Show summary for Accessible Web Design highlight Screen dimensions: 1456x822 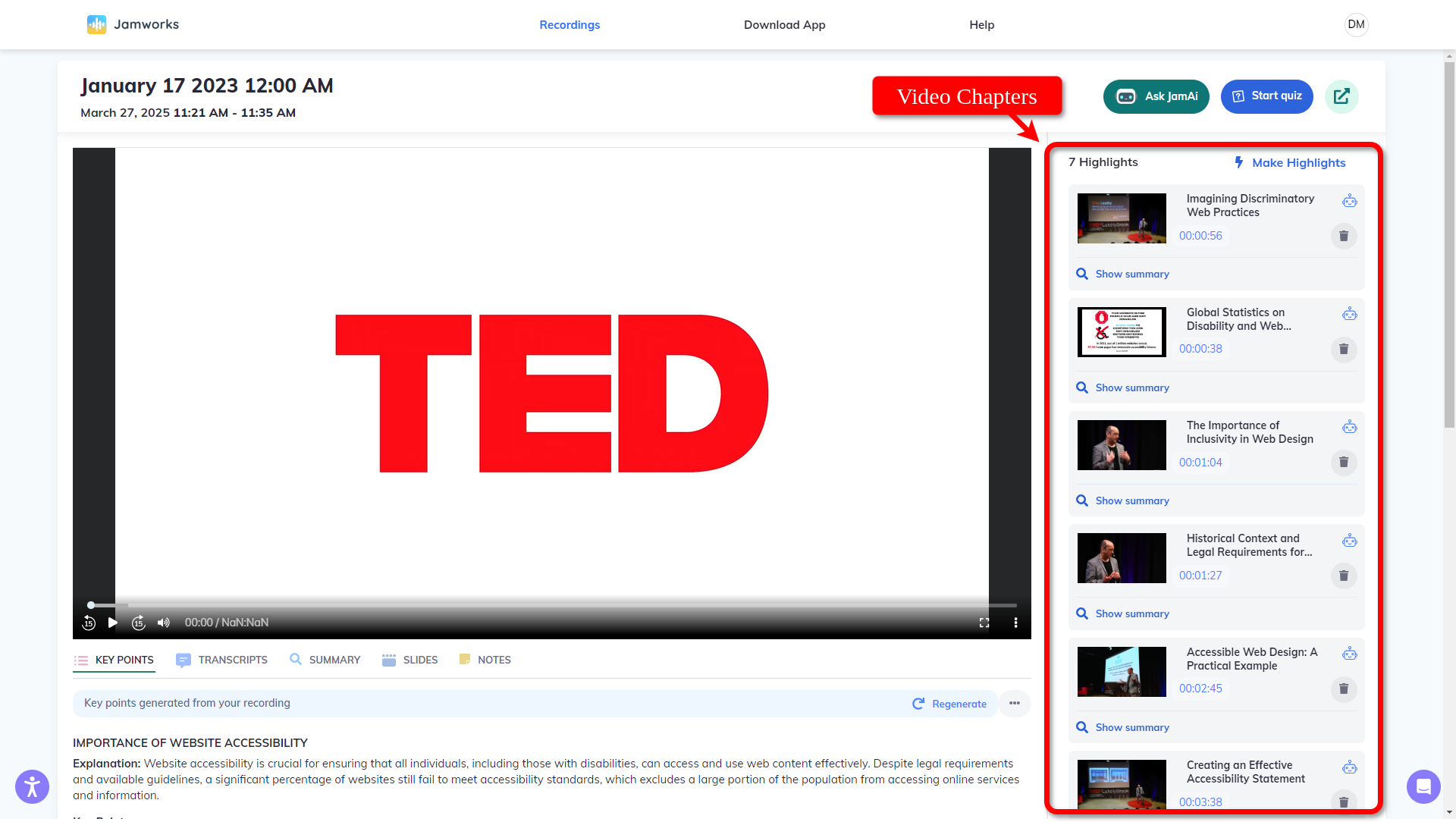point(1122,727)
